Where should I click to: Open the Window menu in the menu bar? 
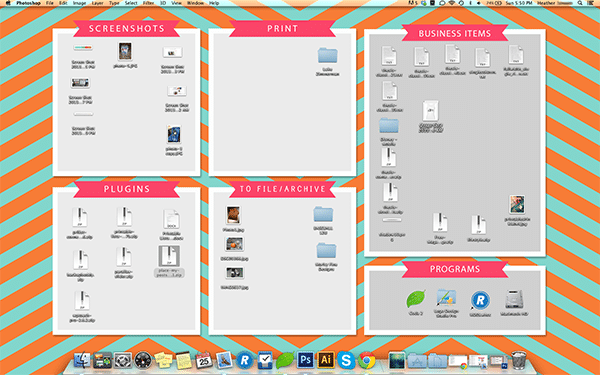(195, 3)
